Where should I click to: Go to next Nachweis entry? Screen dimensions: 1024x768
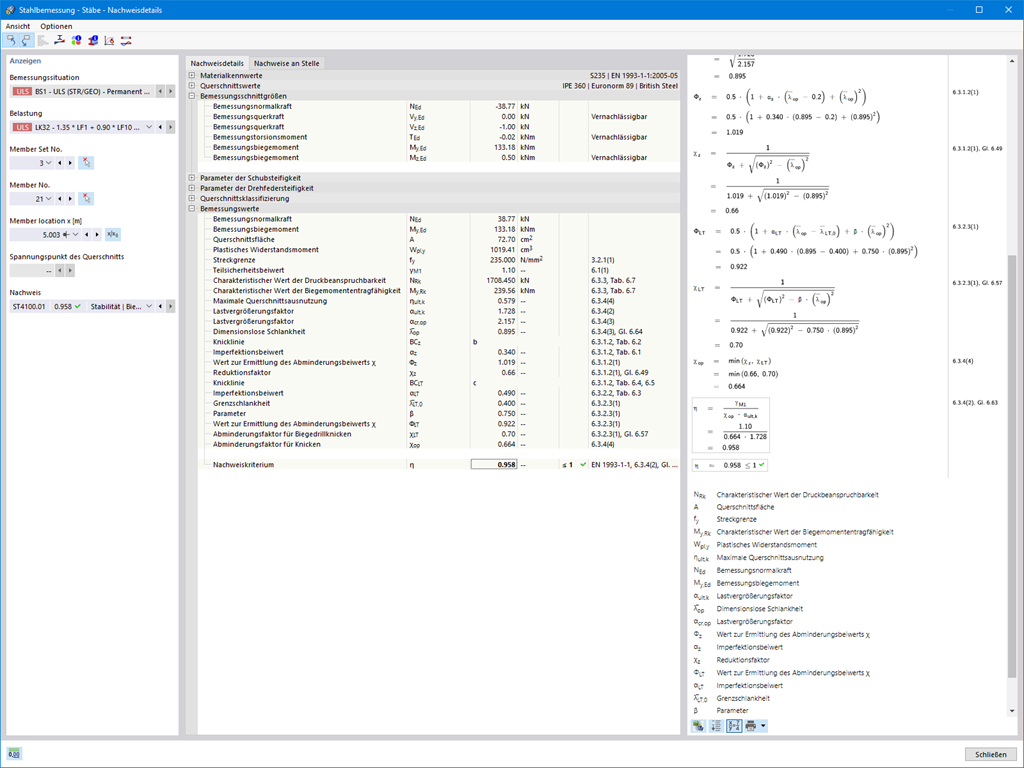170,306
